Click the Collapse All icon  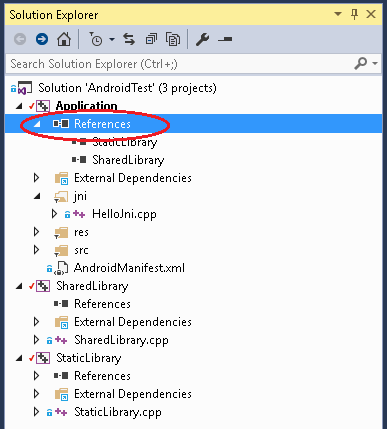(x=151, y=39)
